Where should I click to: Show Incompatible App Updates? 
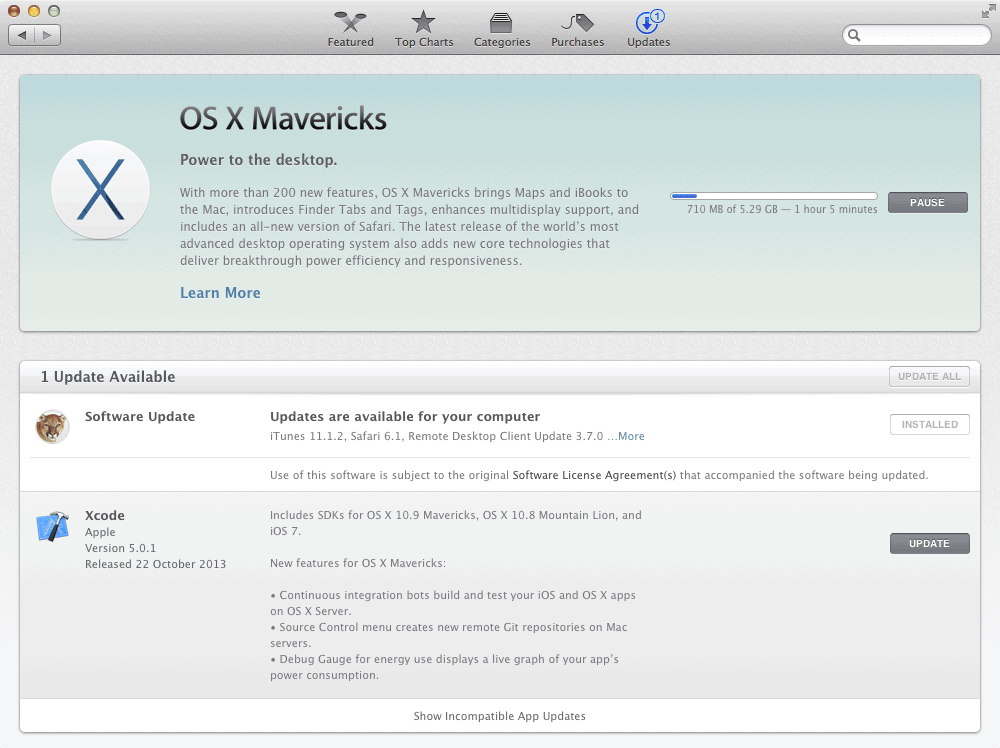click(499, 716)
